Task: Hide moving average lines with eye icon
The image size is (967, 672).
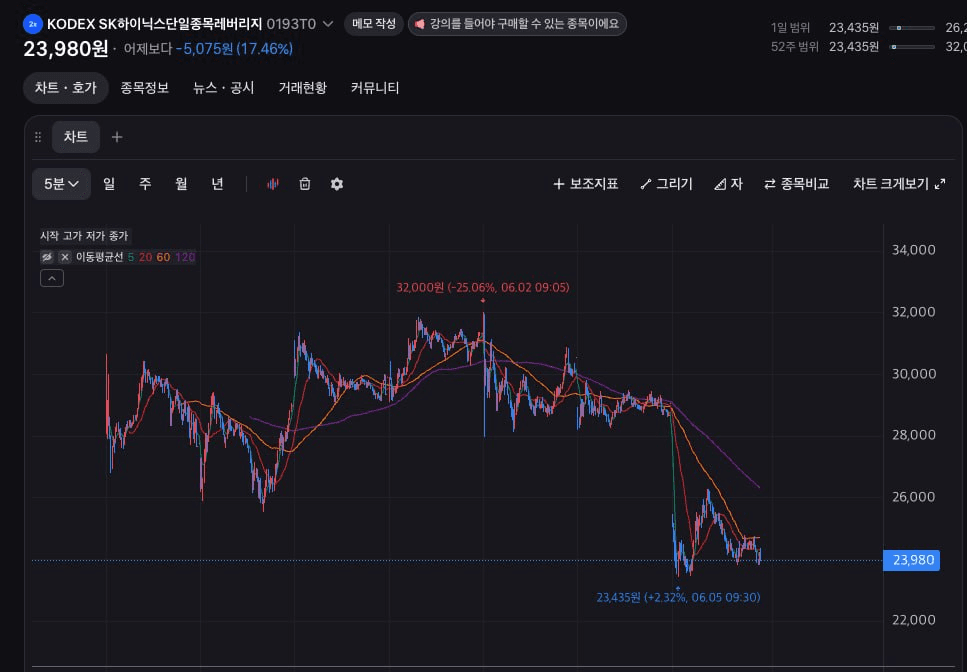Action: pyautogui.click(x=47, y=257)
